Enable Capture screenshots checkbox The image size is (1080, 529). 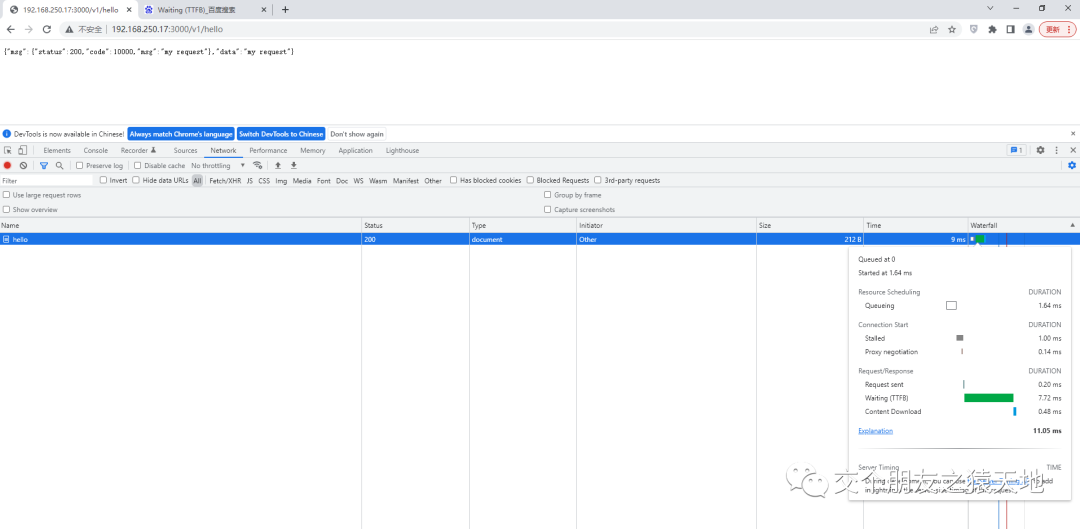pos(548,209)
